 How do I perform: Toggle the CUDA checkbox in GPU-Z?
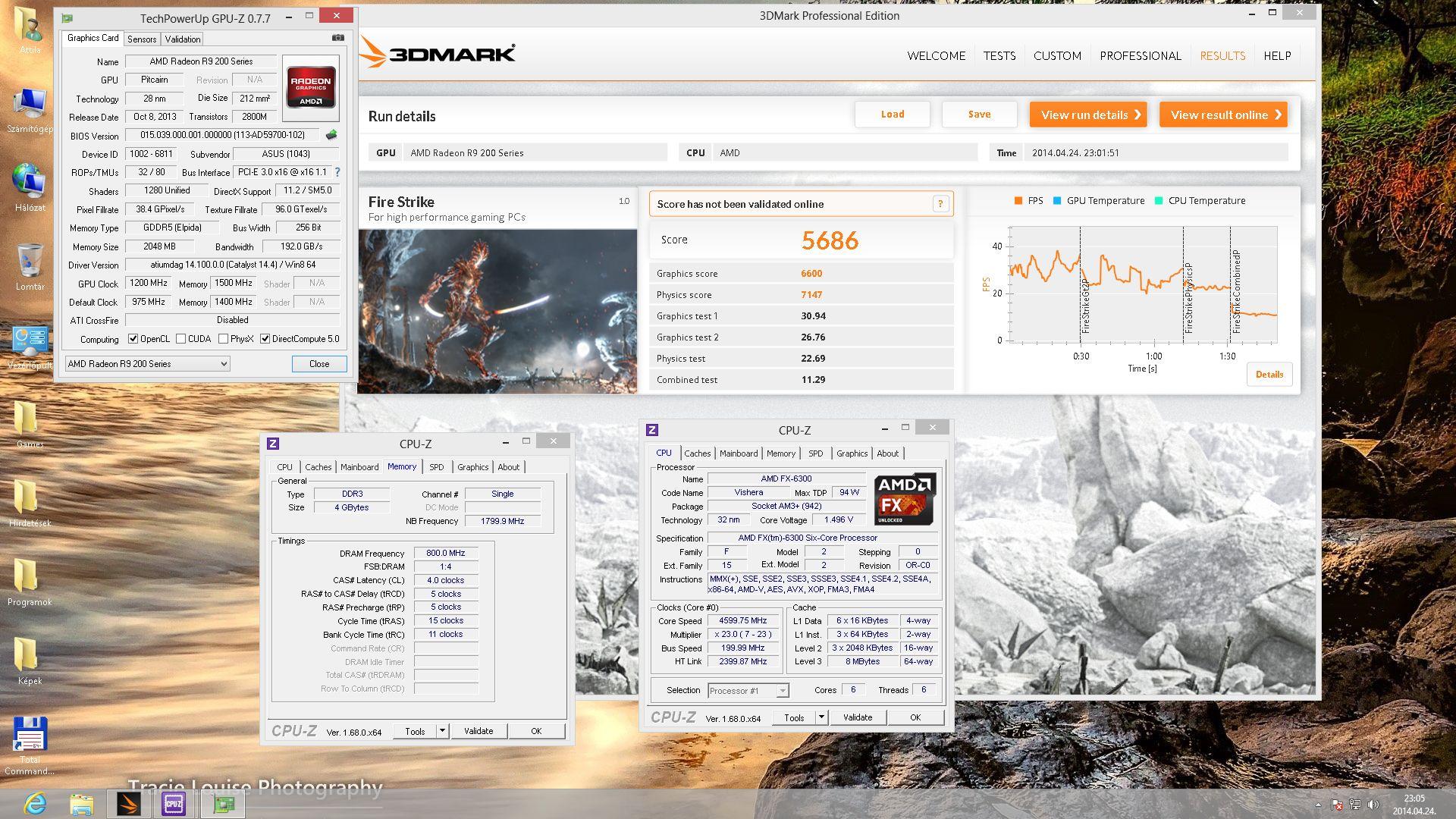pyautogui.click(x=181, y=339)
